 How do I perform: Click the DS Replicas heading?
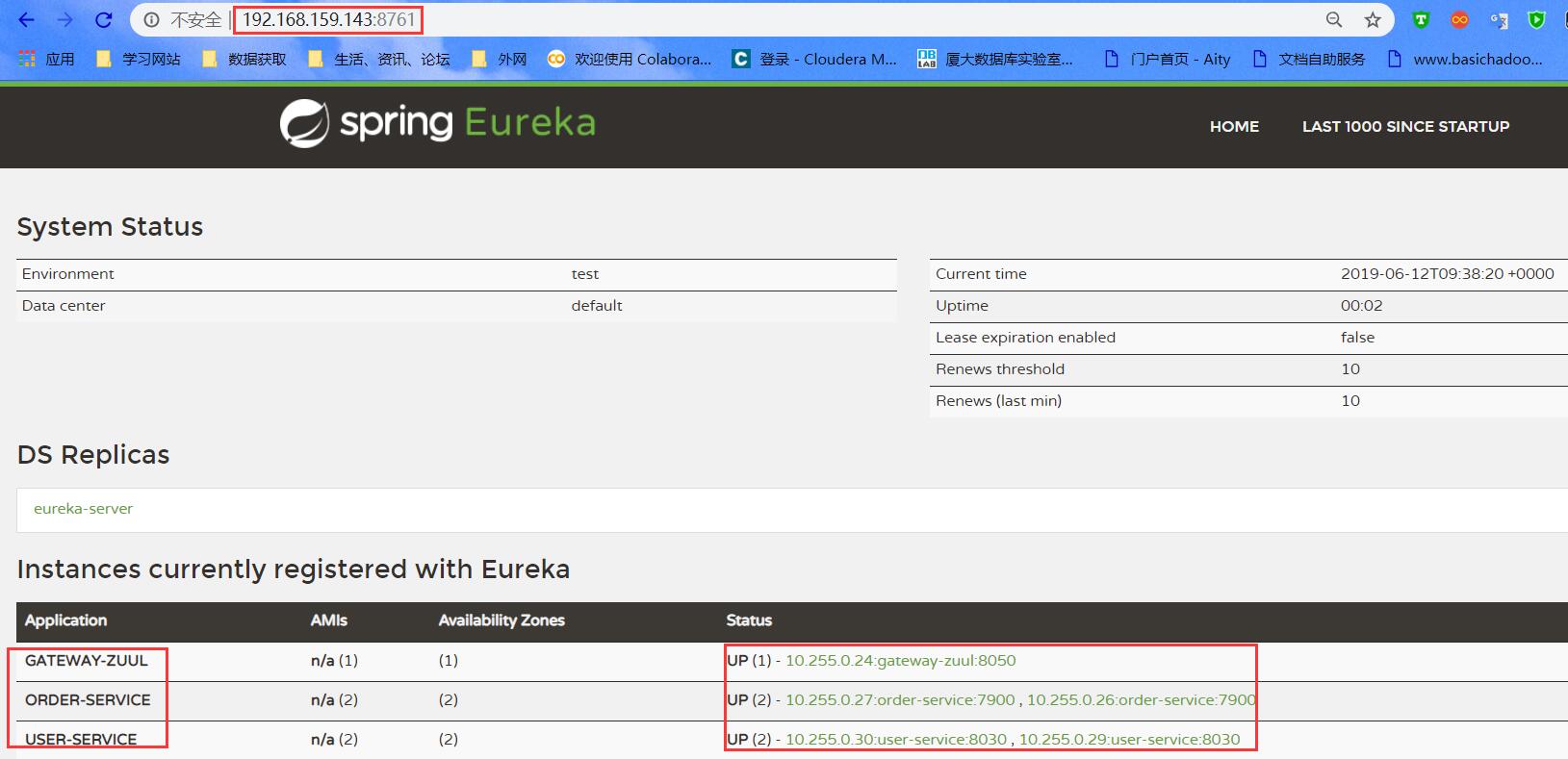pos(93,455)
